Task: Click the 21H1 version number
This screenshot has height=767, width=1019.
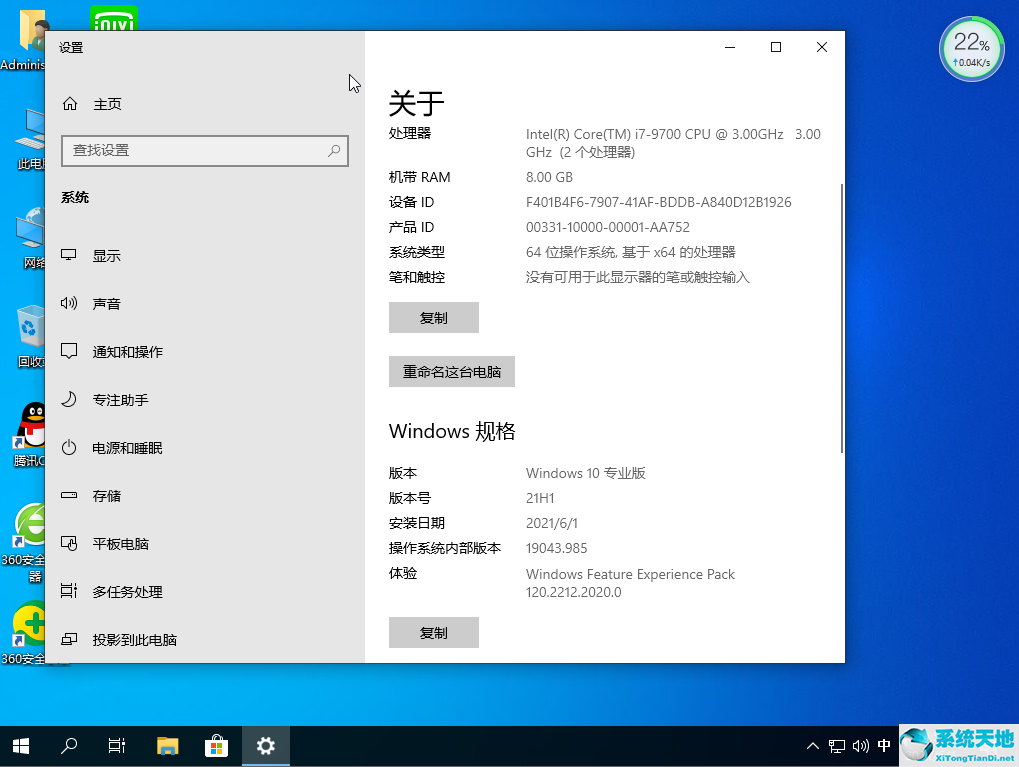Action: [x=540, y=498]
